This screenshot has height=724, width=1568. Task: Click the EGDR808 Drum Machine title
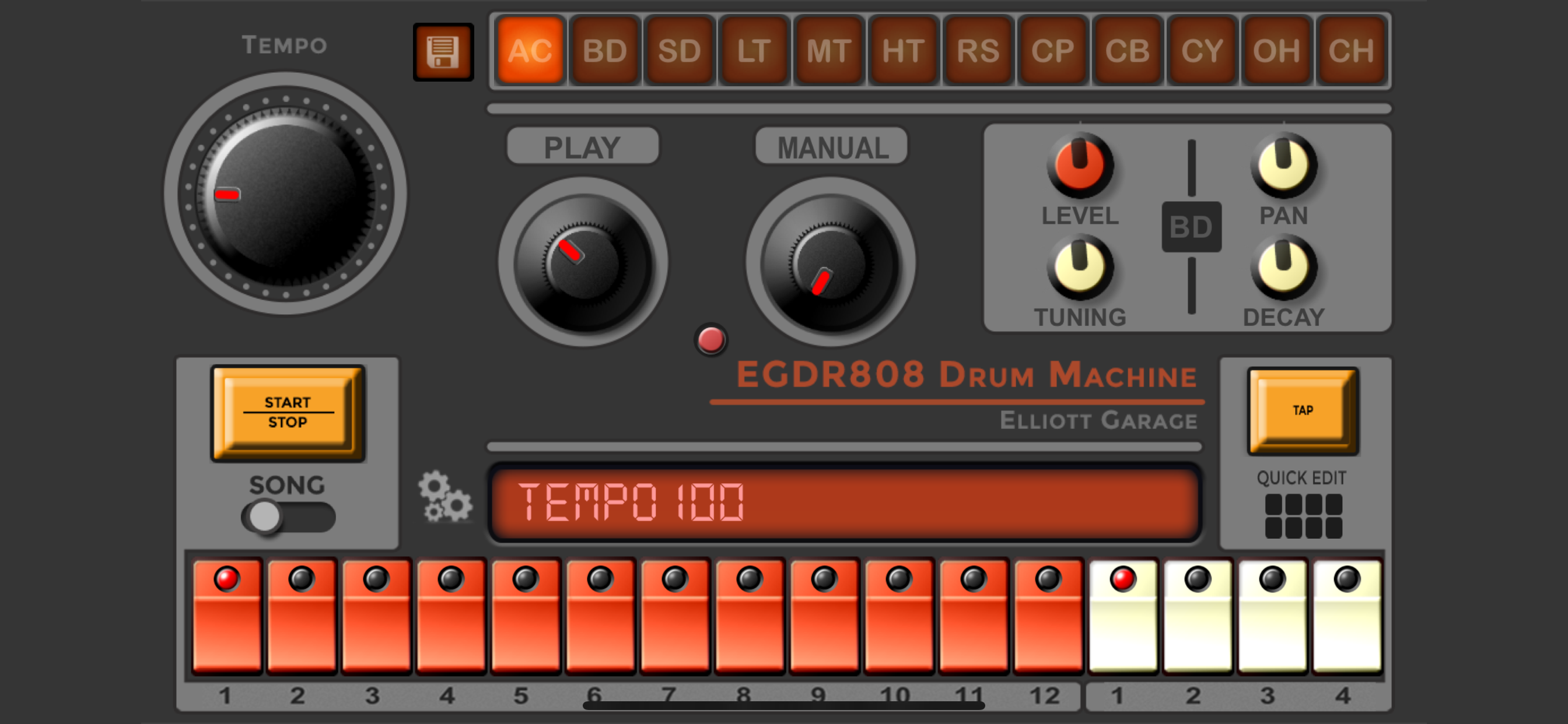coord(967,374)
